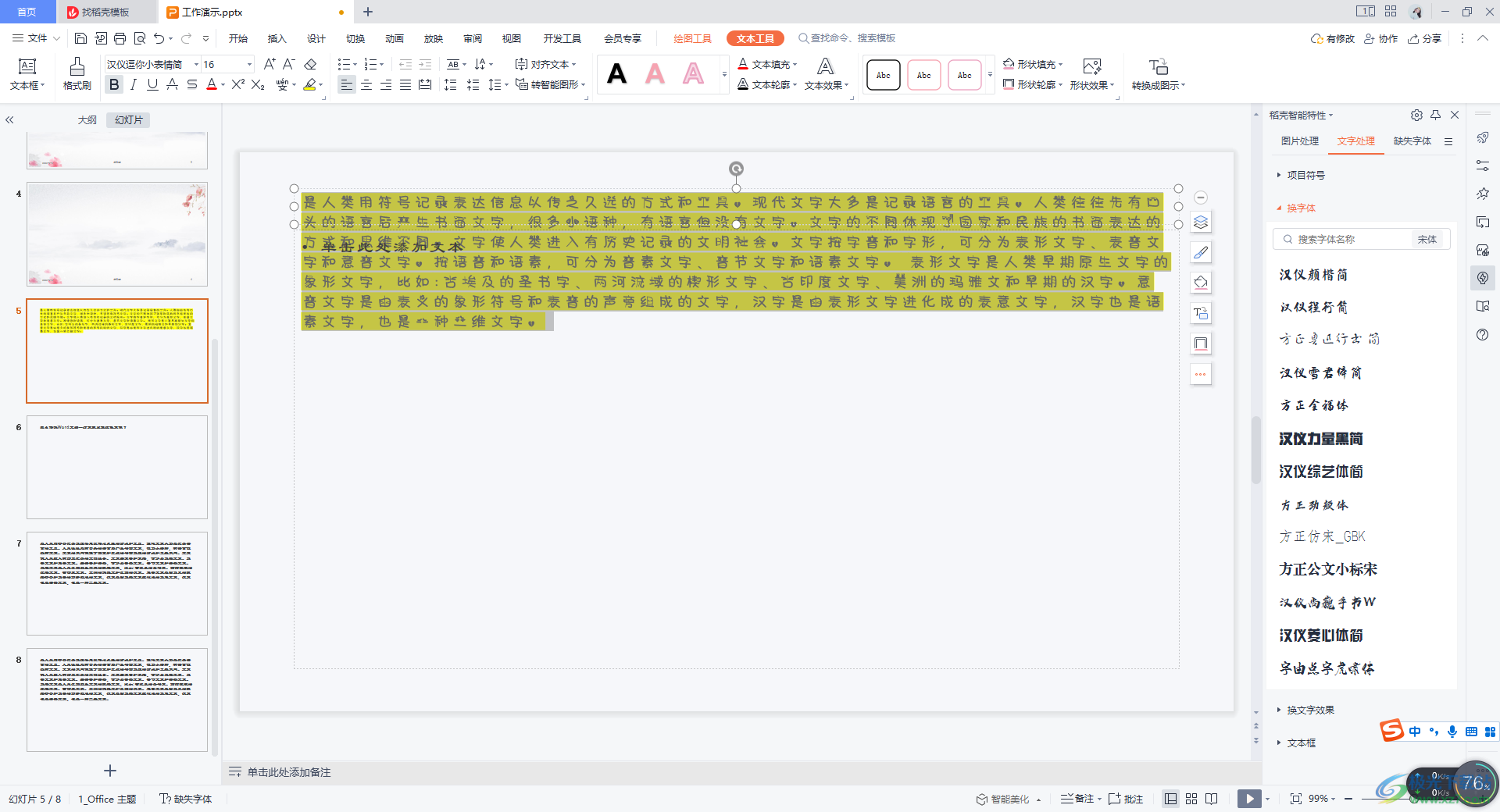The height and width of the screenshot is (812, 1500).
Task: Click the undo icon
Action: click(159, 38)
